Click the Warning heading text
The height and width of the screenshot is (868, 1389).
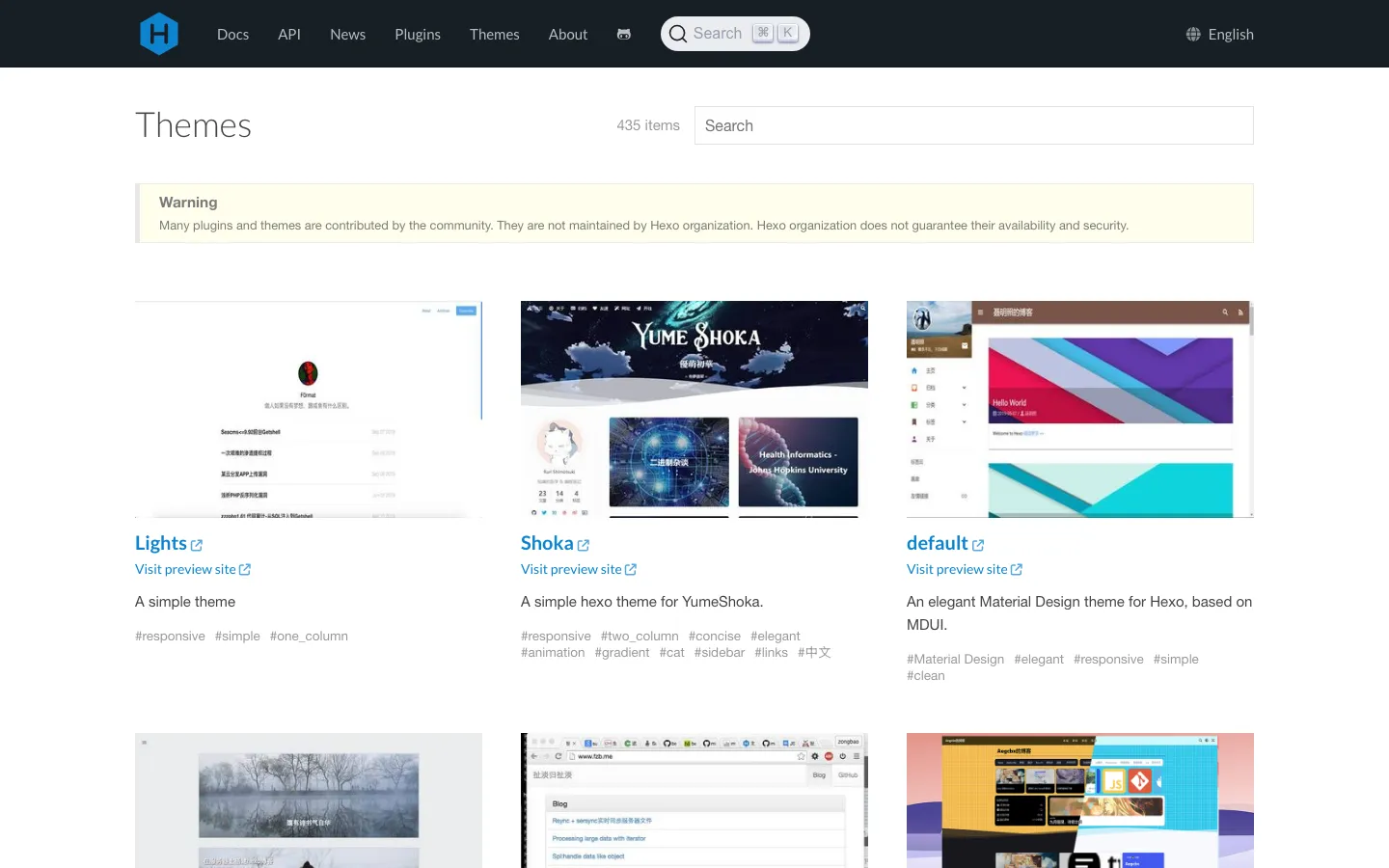[x=188, y=202]
